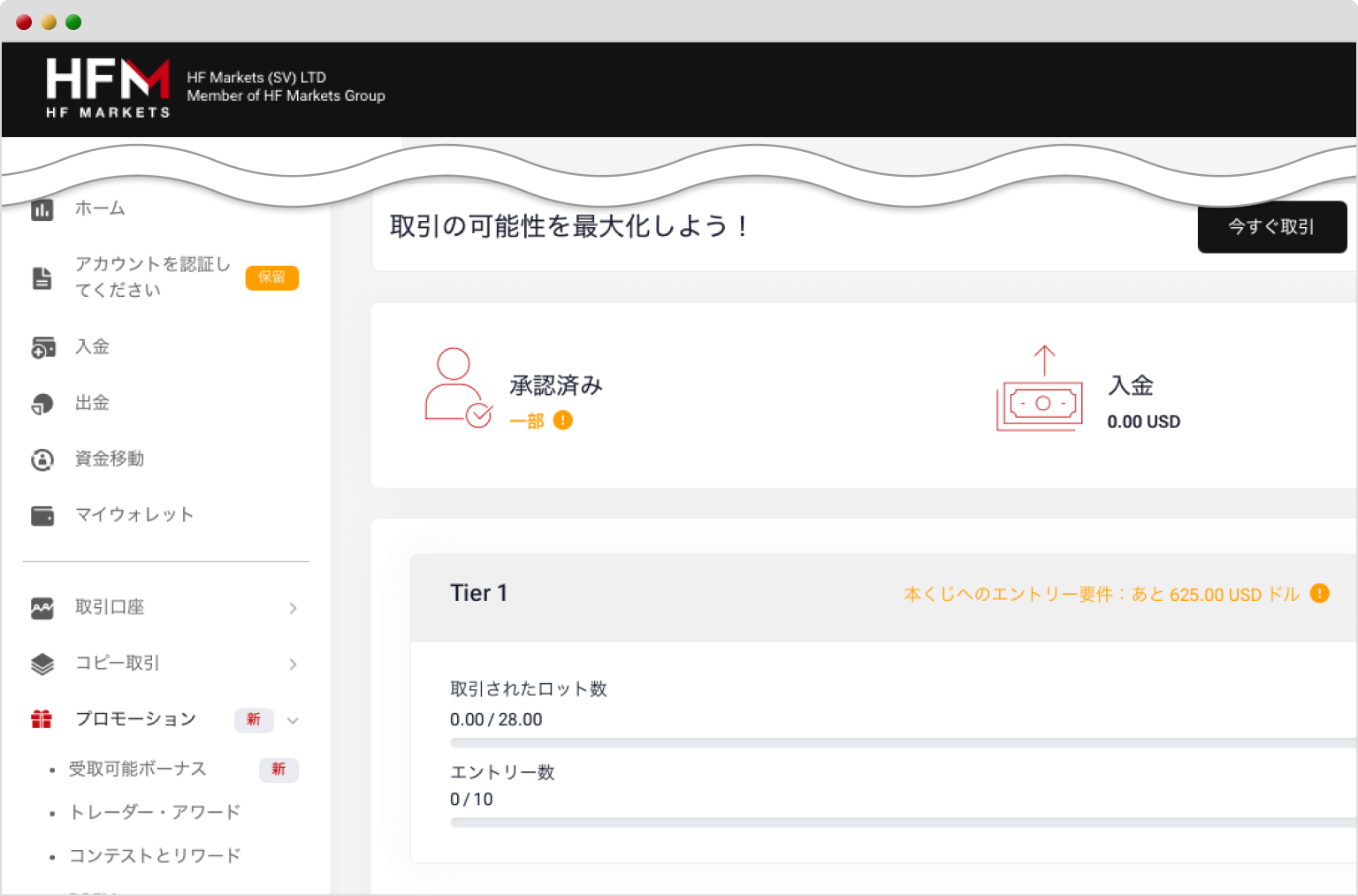The height and width of the screenshot is (896, 1358).
Task: Open 入金 via the deposit icon
Action: tap(42, 346)
